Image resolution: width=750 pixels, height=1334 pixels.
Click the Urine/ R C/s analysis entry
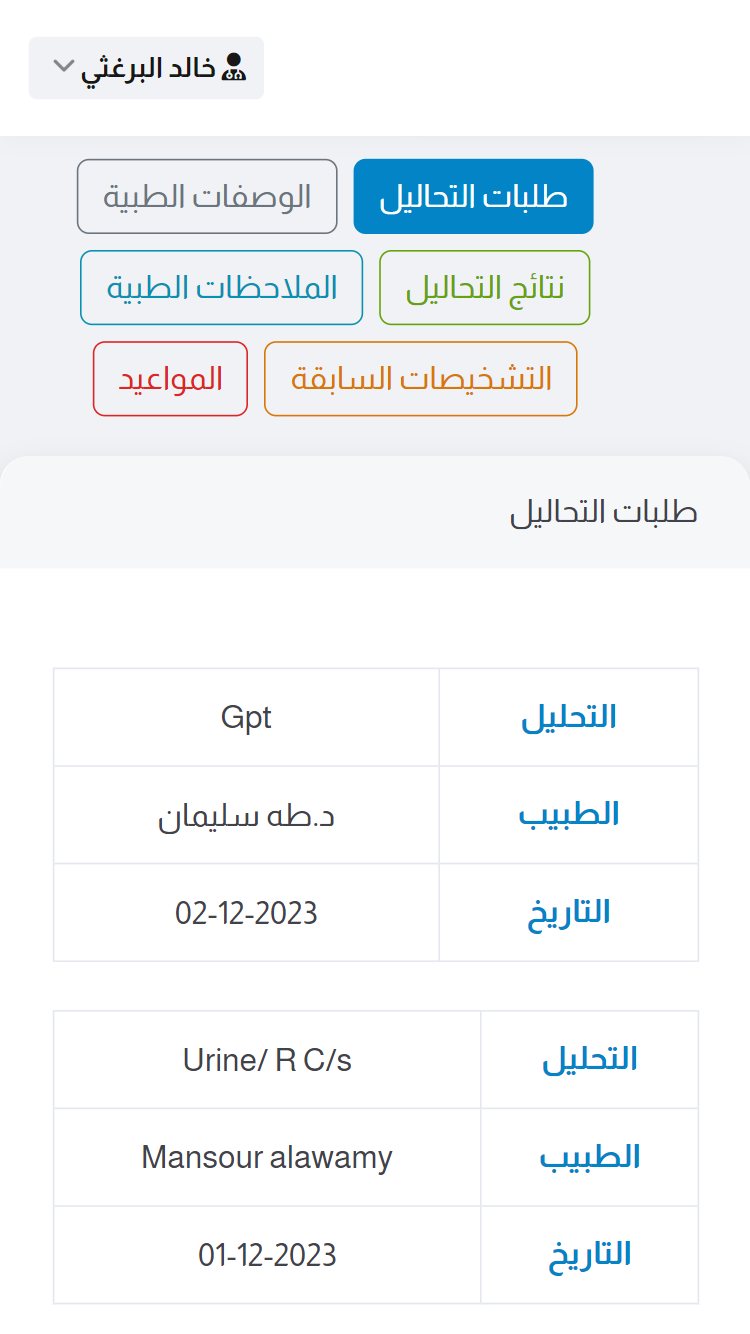(266, 1059)
